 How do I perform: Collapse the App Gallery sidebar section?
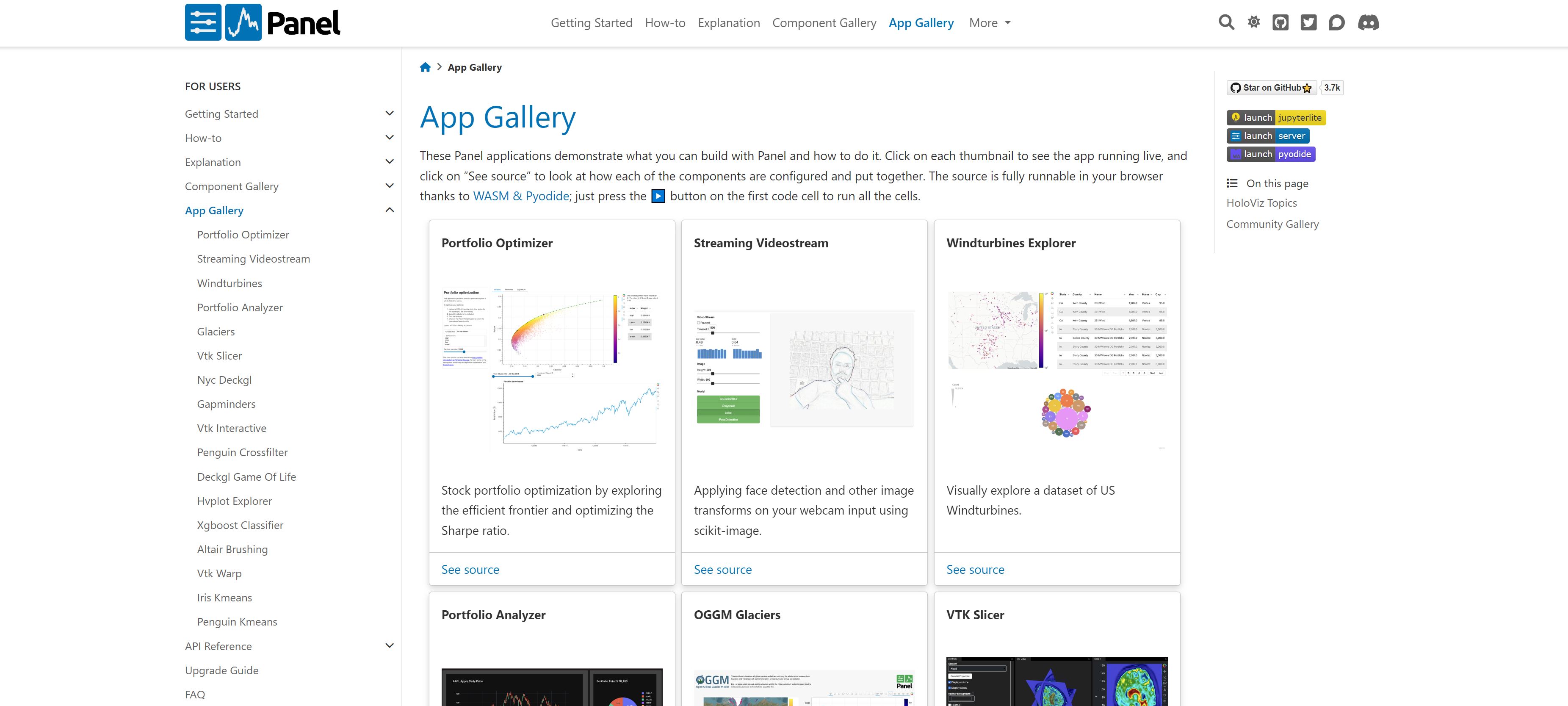tap(390, 210)
